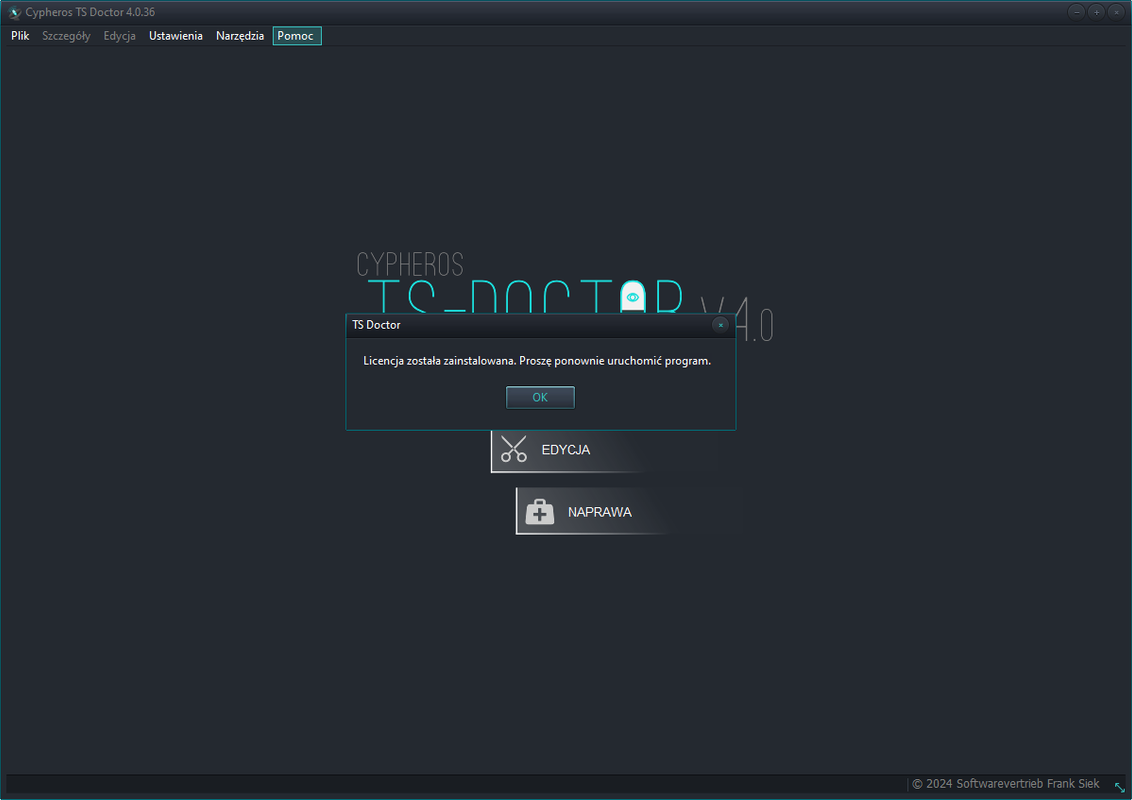Screen dimensions: 1132x800
Task: Open the Narzędzia menu
Action: pos(240,35)
